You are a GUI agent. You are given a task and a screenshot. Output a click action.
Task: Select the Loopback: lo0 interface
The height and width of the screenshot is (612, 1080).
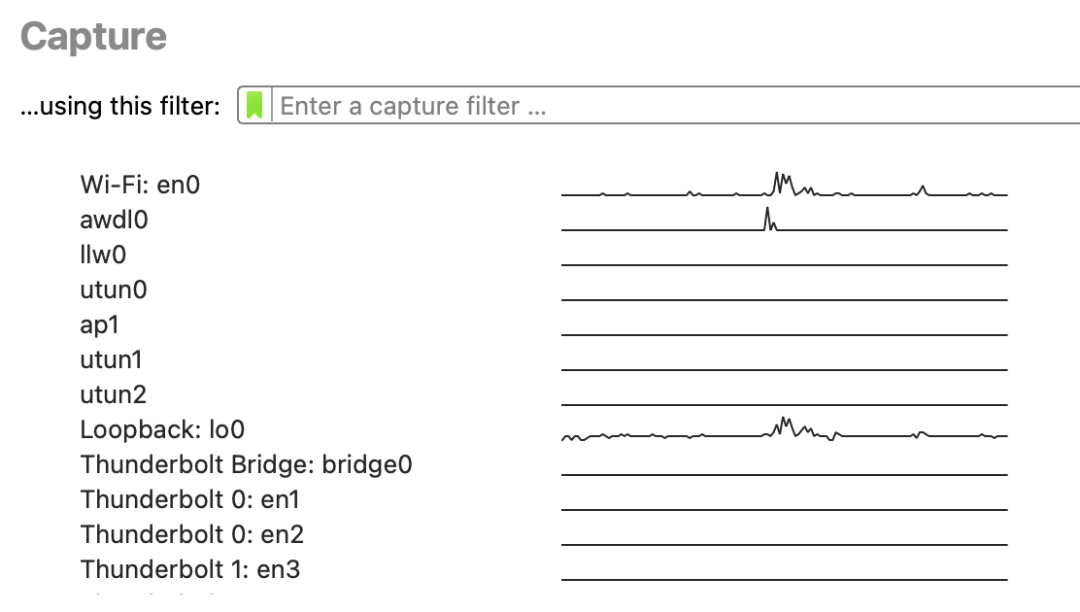coord(162,430)
